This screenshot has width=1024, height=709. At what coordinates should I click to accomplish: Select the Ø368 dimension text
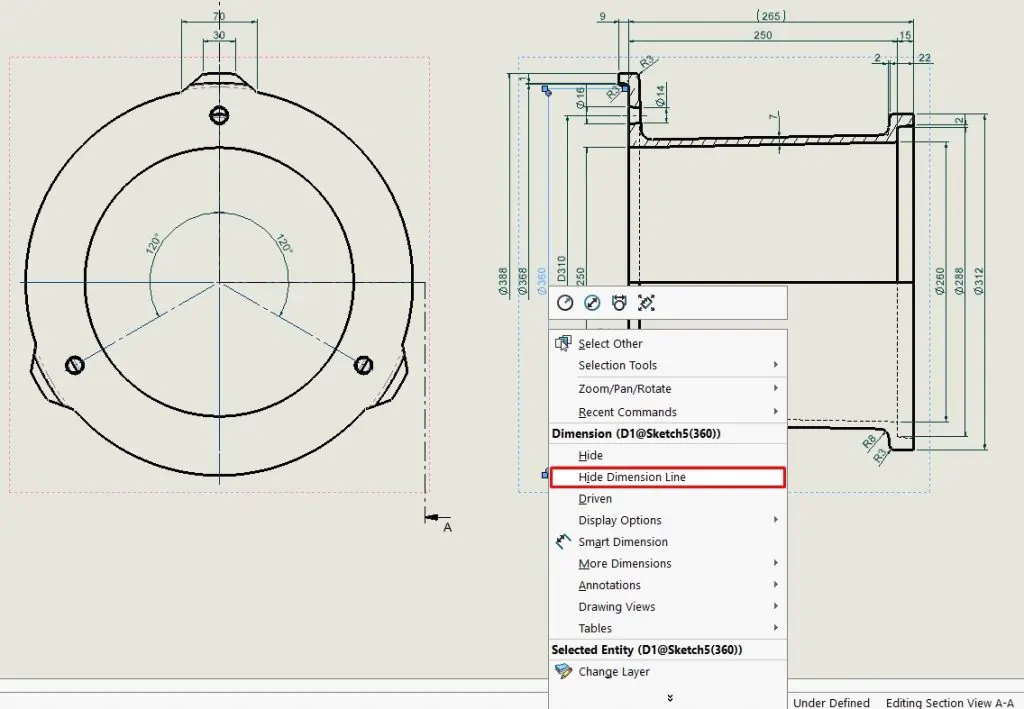(x=522, y=281)
